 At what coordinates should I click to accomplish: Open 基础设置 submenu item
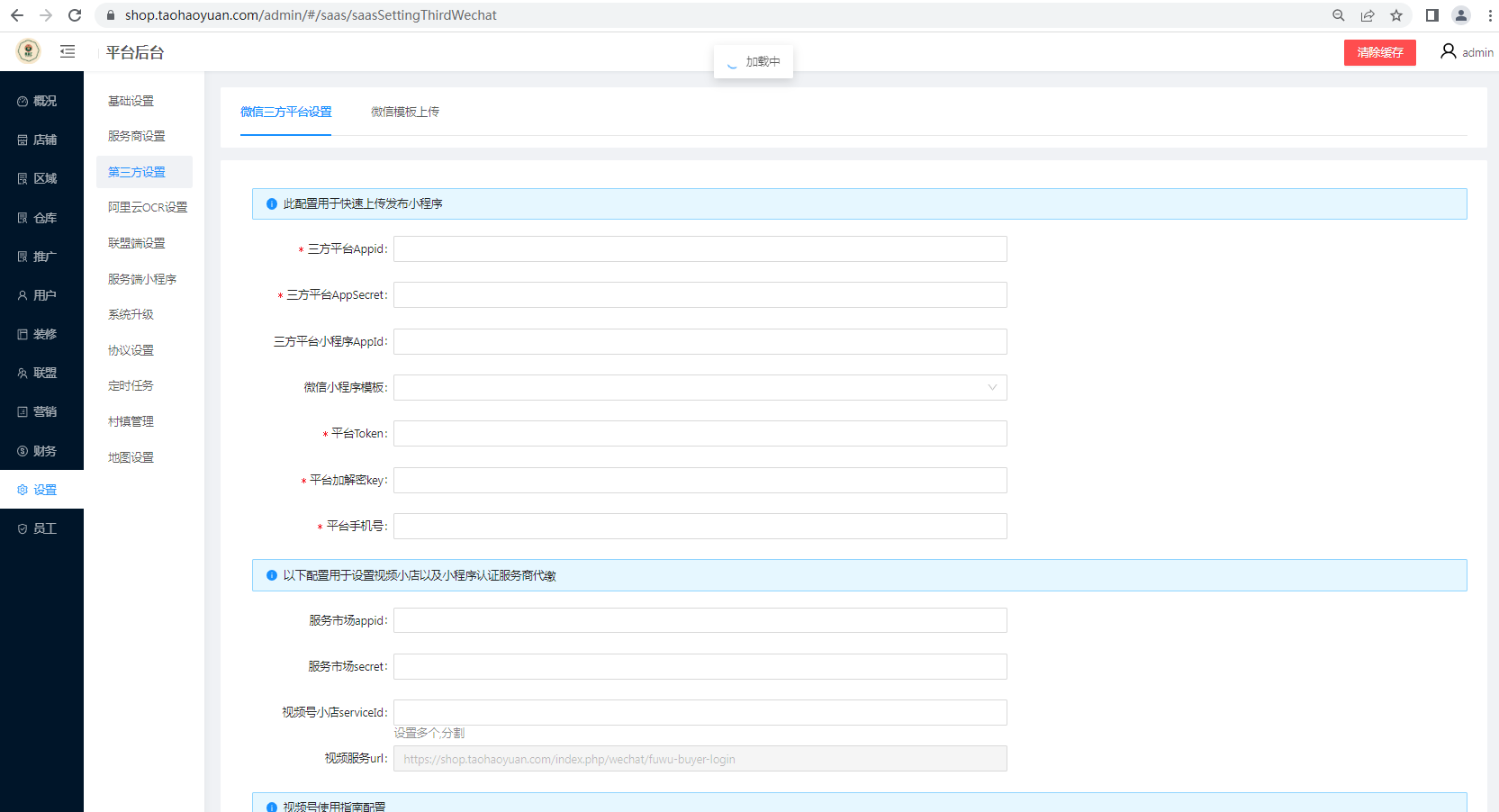144,101
